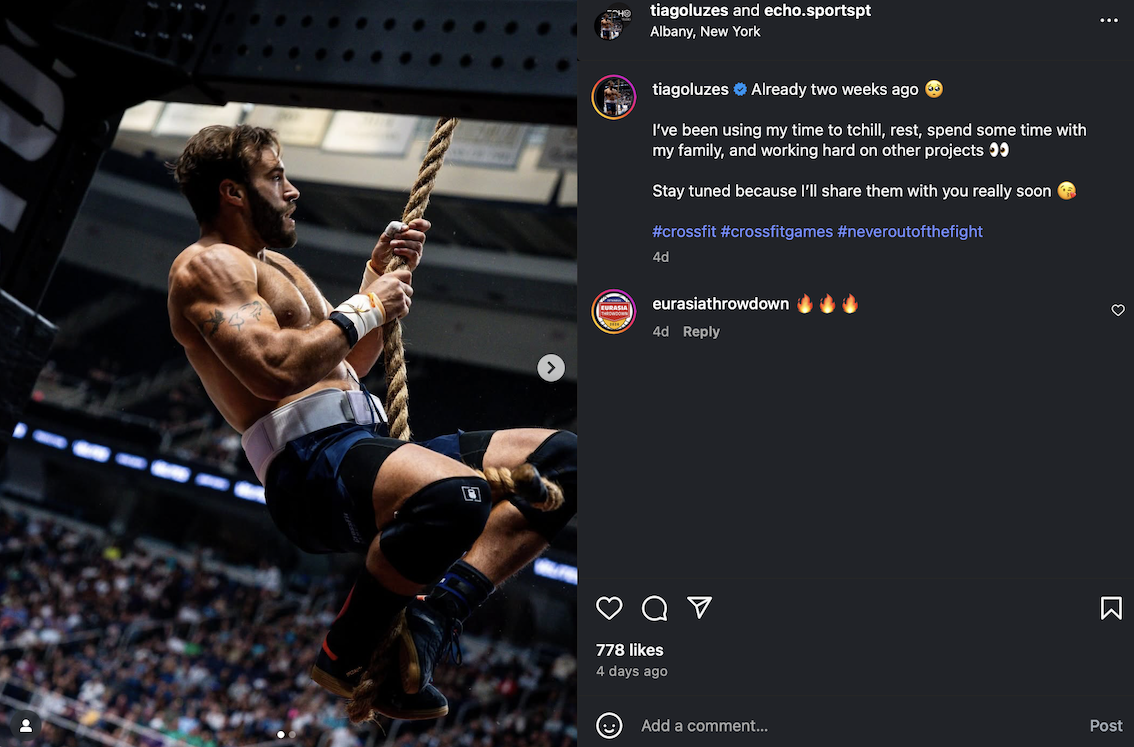Reply to eurasiathrowdown's comment
Viewport: 1134px width, 747px height.
coord(701,332)
